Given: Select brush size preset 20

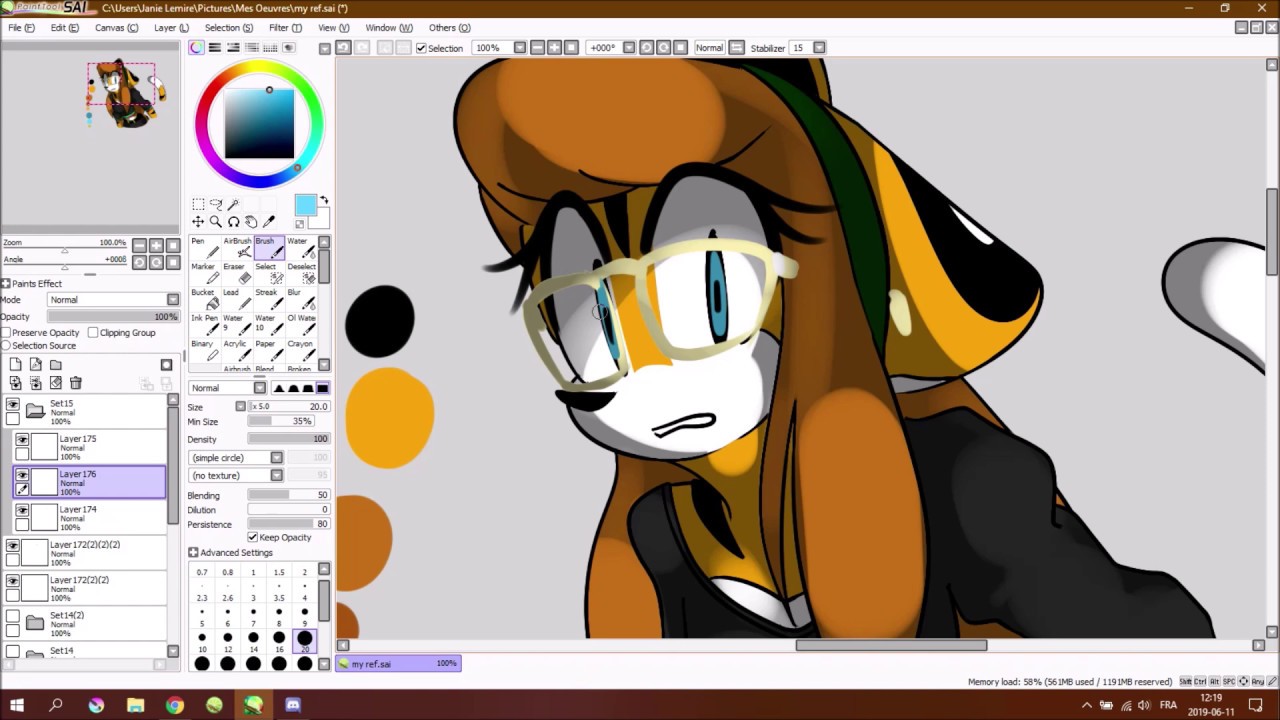Looking at the screenshot, I should 305,640.
